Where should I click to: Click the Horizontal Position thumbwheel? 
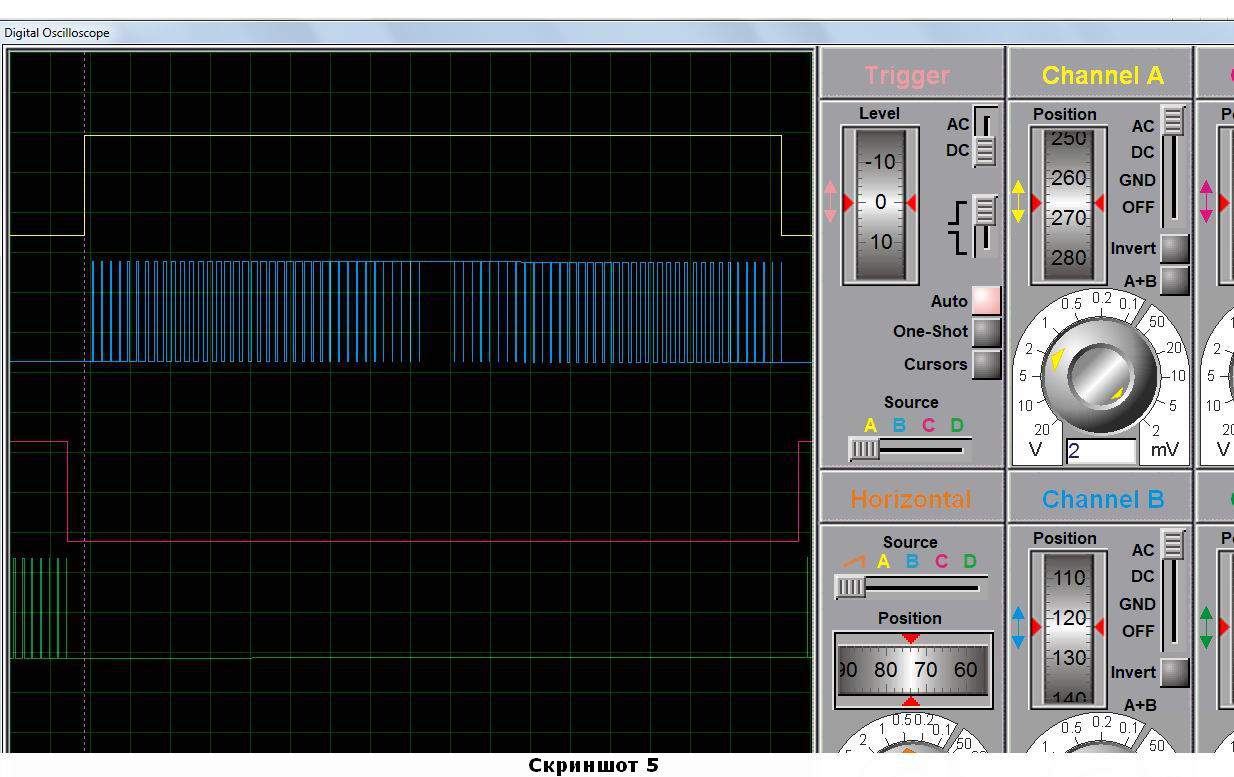(913, 670)
